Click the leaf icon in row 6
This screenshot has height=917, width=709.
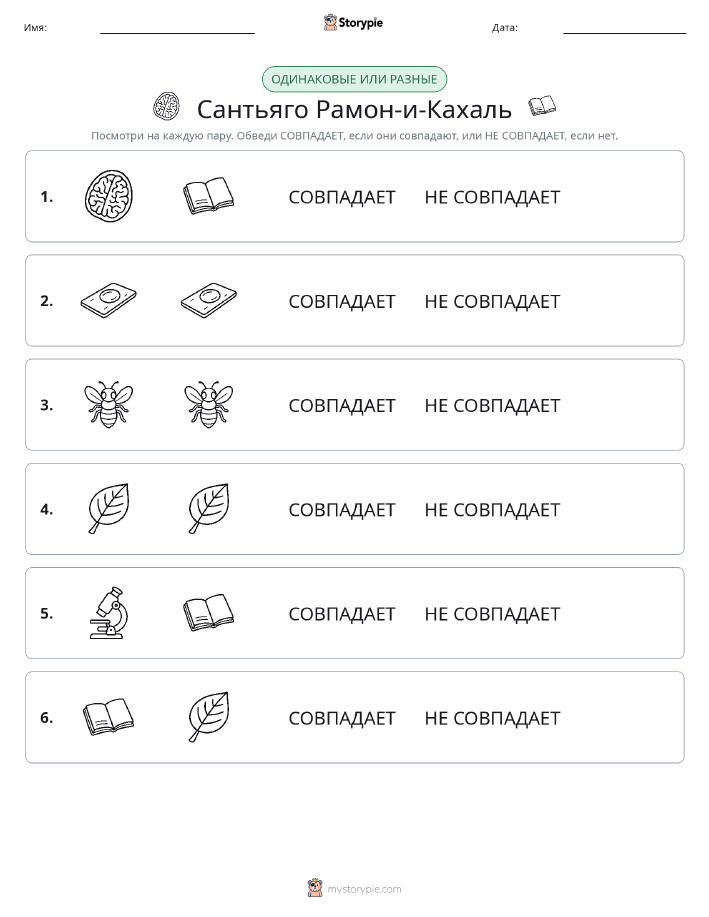tap(208, 717)
